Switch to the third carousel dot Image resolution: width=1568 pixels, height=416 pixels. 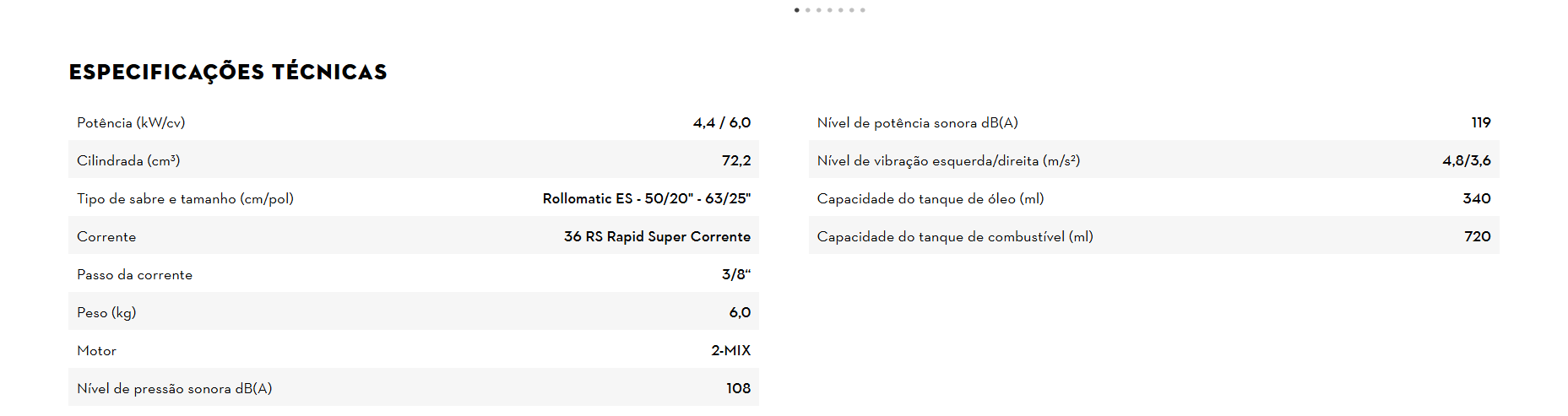819,10
